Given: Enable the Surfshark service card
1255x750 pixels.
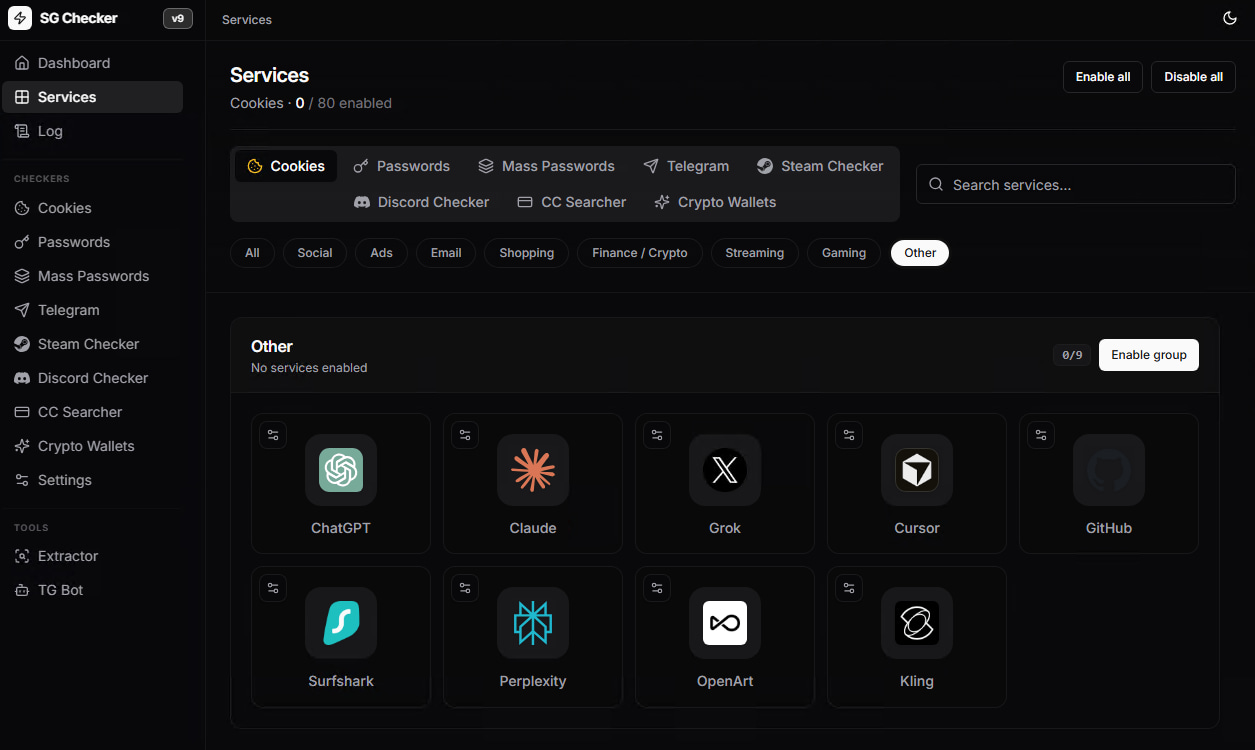Looking at the screenshot, I should point(341,637).
